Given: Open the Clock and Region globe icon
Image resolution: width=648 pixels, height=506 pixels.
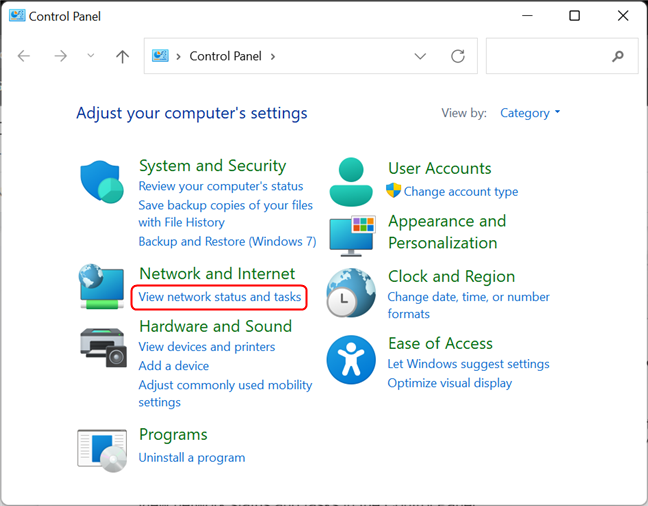Looking at the screenshot, I should (351, 293).
